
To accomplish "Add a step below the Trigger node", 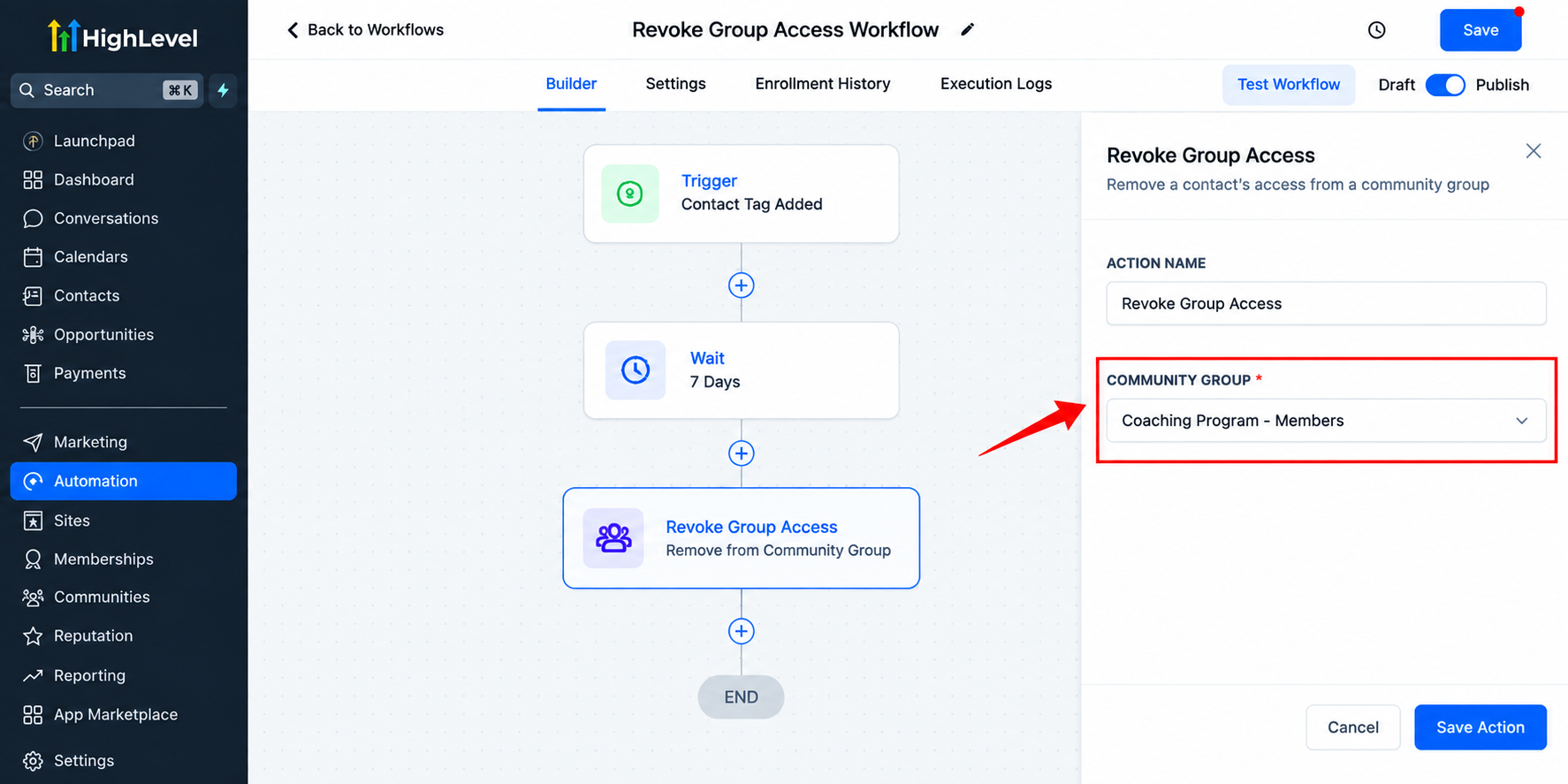I will click(x=741, y=285).
